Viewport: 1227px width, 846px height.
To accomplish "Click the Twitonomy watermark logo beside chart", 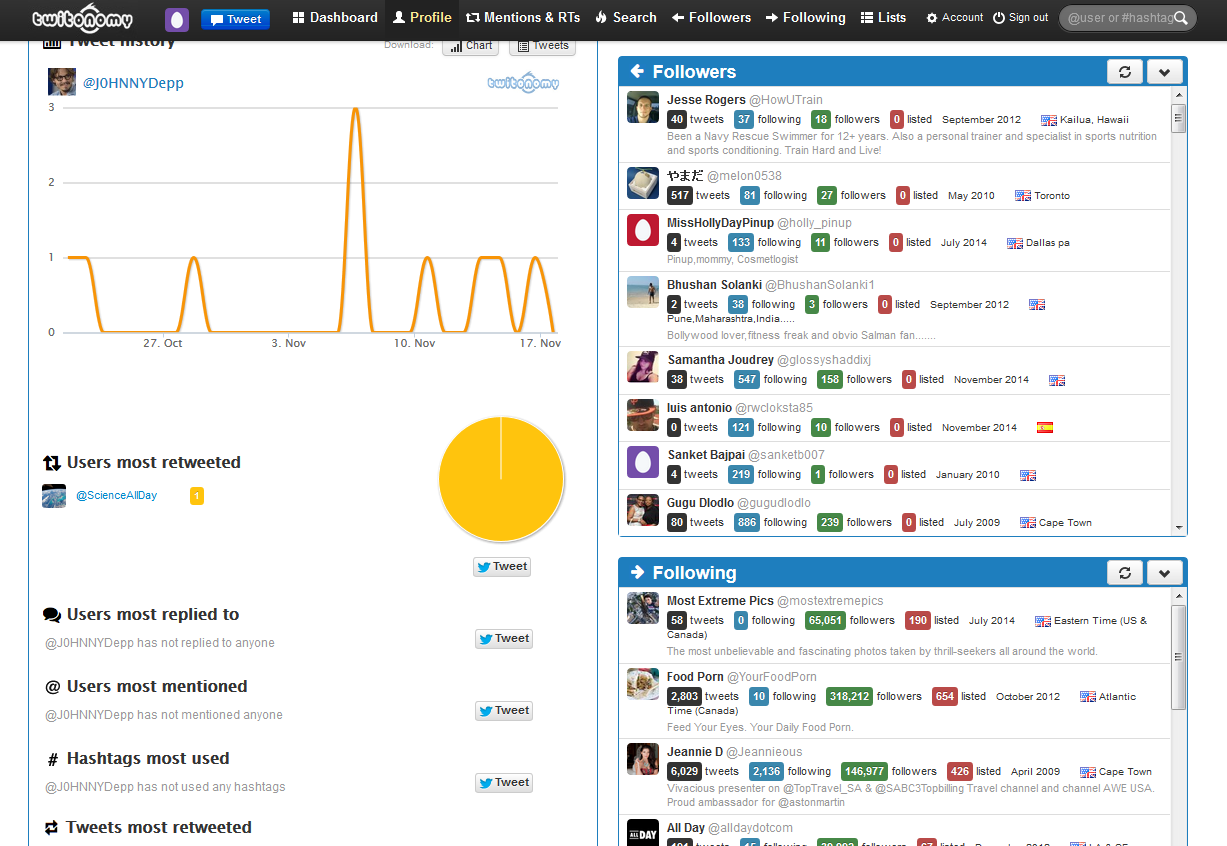I will pyautogui.click(x=523, y=83).
